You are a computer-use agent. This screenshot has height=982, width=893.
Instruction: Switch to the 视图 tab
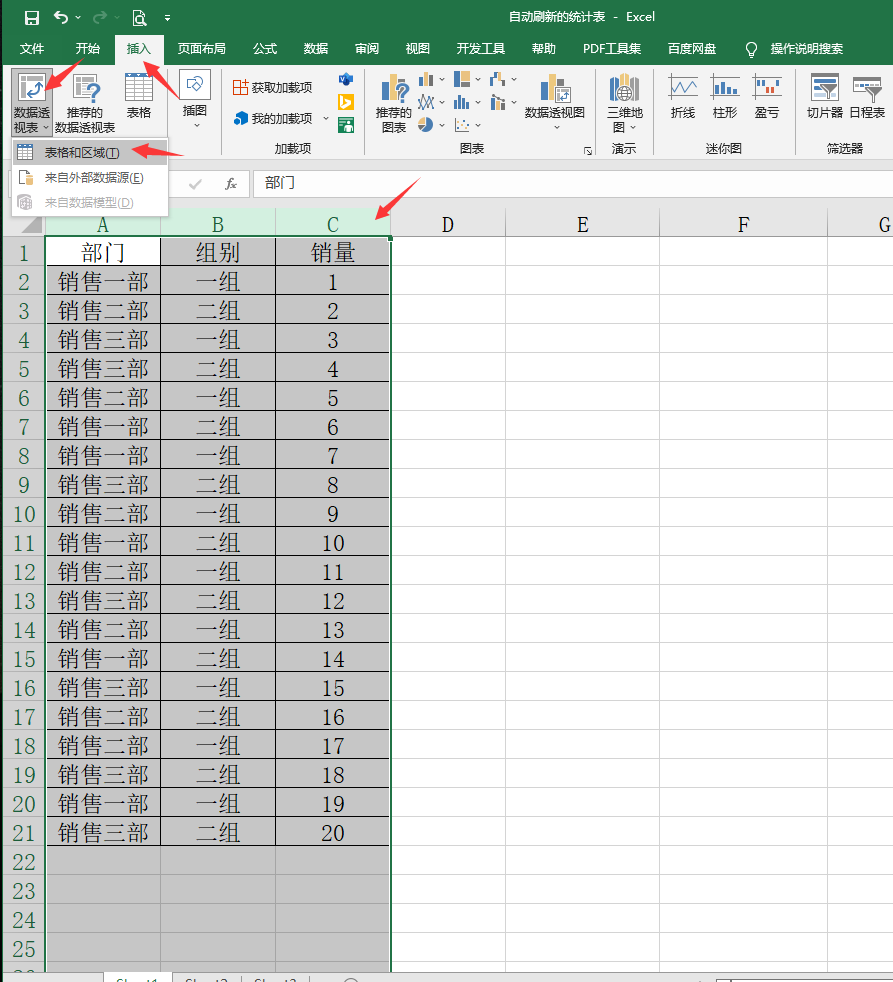(418, 49)
